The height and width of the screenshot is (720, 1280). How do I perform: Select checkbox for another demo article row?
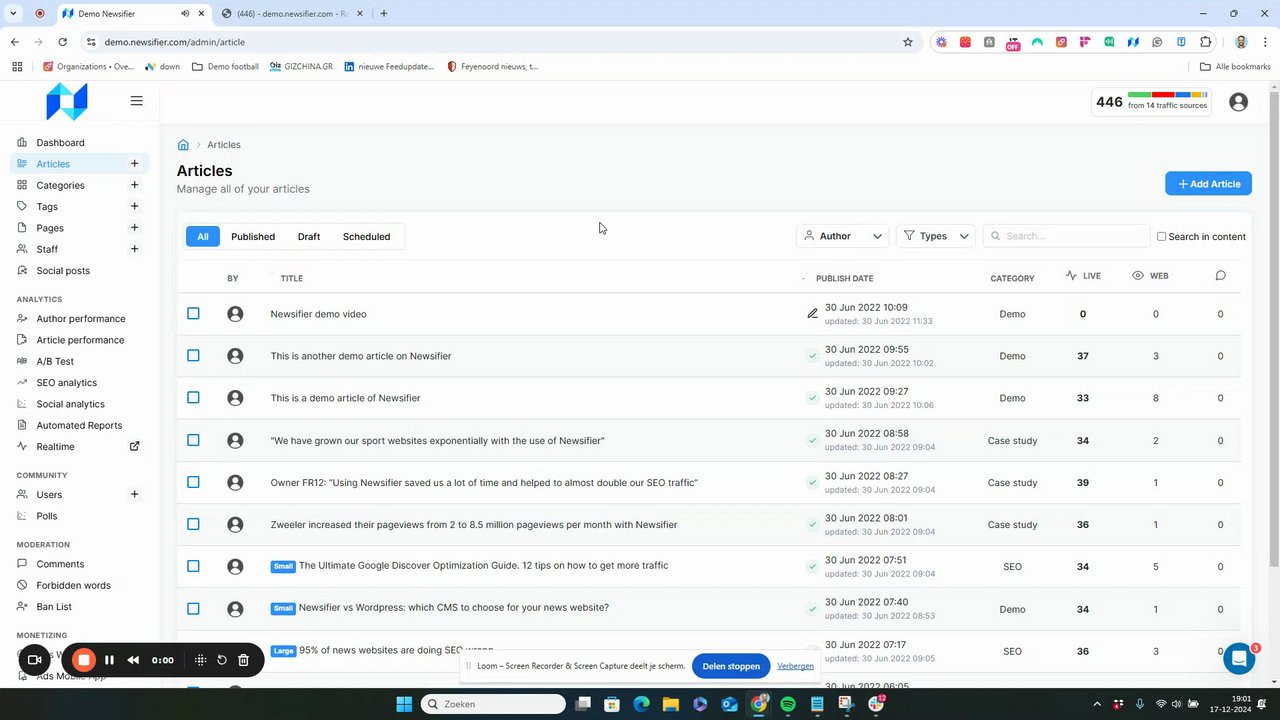click(194, 356)
